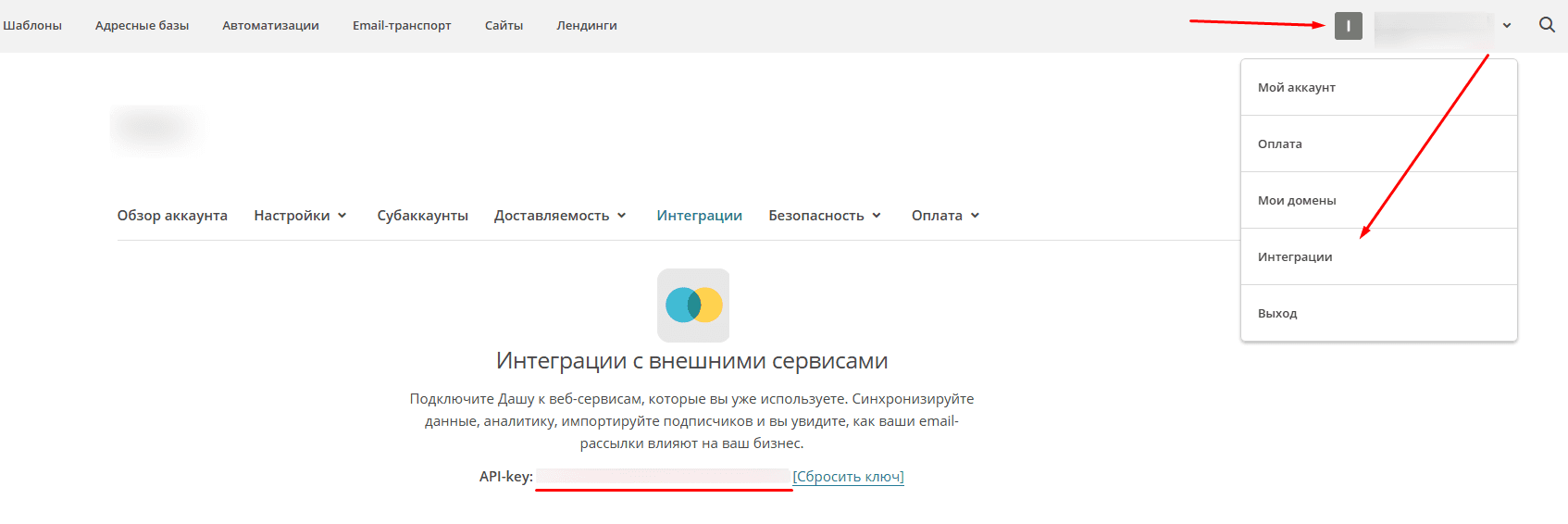
Task: Open Email-транспорт in the top bar
Action: click(402, 26)
